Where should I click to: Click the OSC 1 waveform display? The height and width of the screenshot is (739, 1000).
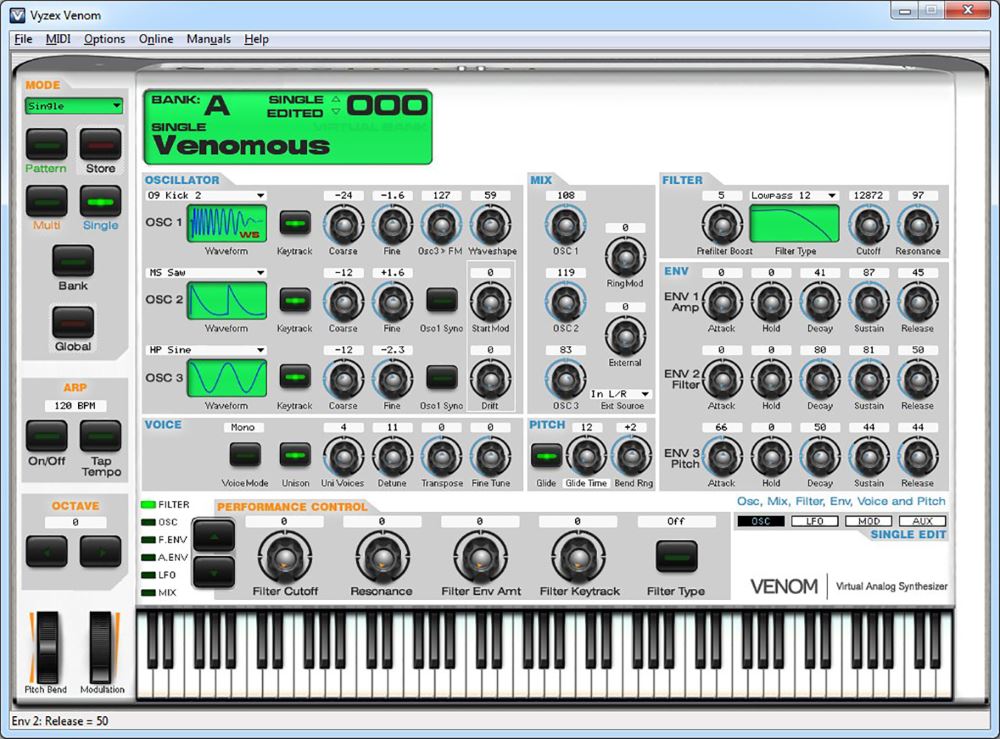pyautogui.click(x=227, y=224)
